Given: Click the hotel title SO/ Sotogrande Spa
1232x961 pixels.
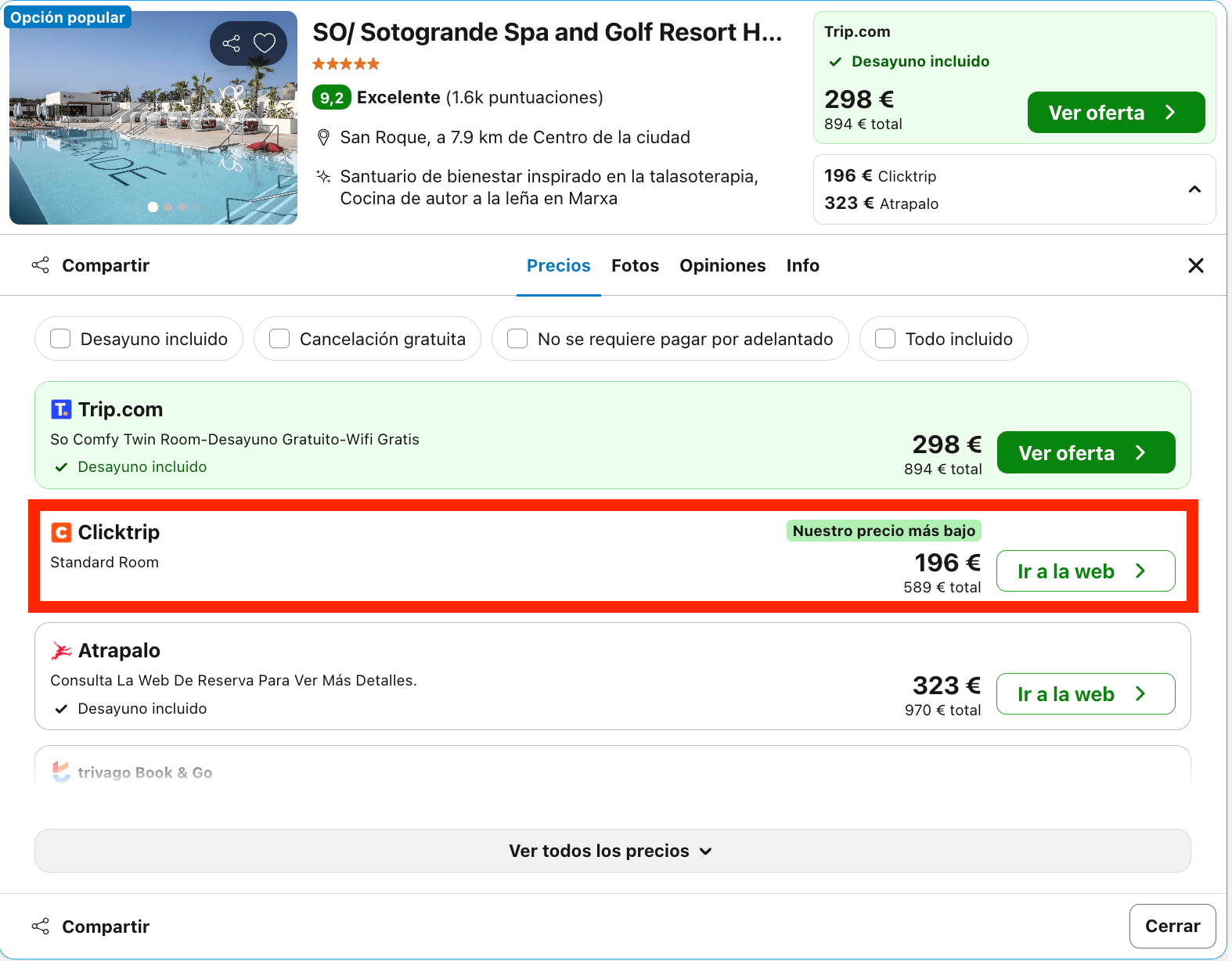Looking at the screenshot, I should pos(547,32).
